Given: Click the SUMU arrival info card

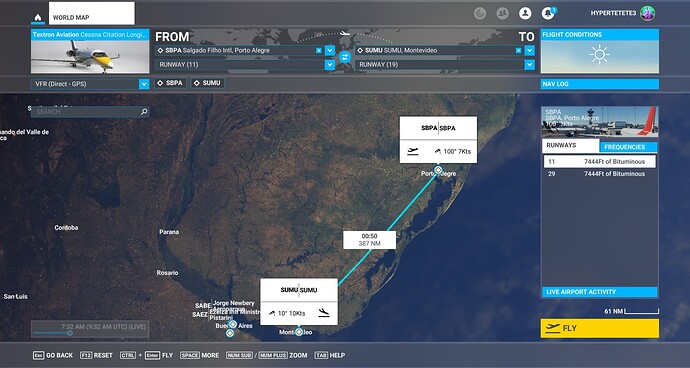Looking at the screenshot, I should (299, 302).
